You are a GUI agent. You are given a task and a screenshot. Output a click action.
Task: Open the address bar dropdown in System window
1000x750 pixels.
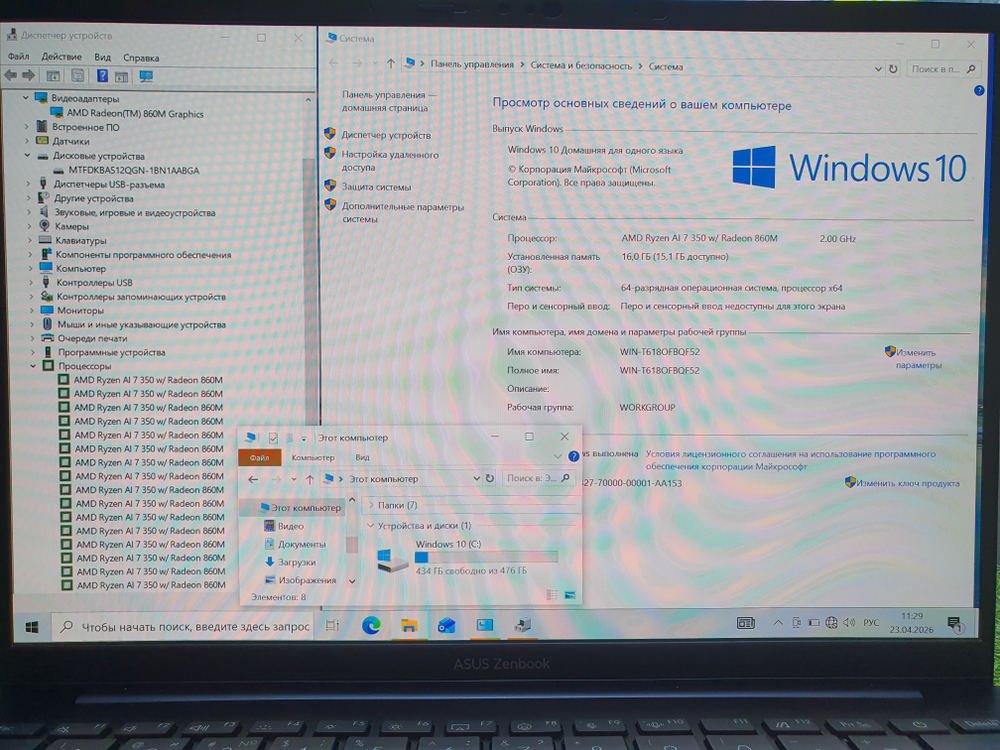(x=878, y=68)
